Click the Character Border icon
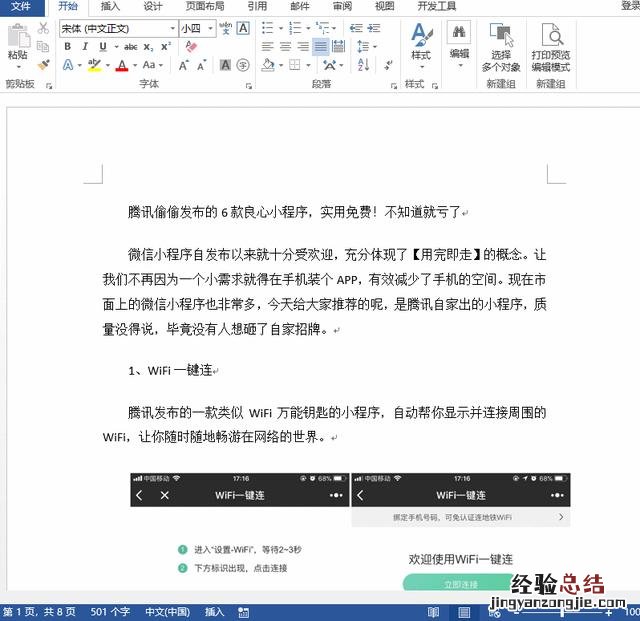 [x=243, y=28]
